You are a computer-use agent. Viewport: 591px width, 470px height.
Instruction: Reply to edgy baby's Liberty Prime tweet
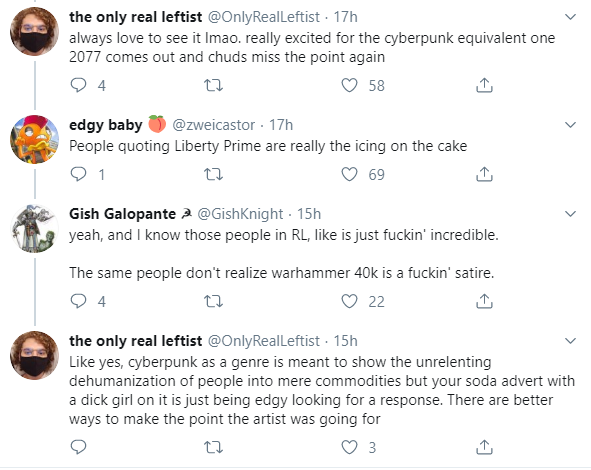[78, 174]
